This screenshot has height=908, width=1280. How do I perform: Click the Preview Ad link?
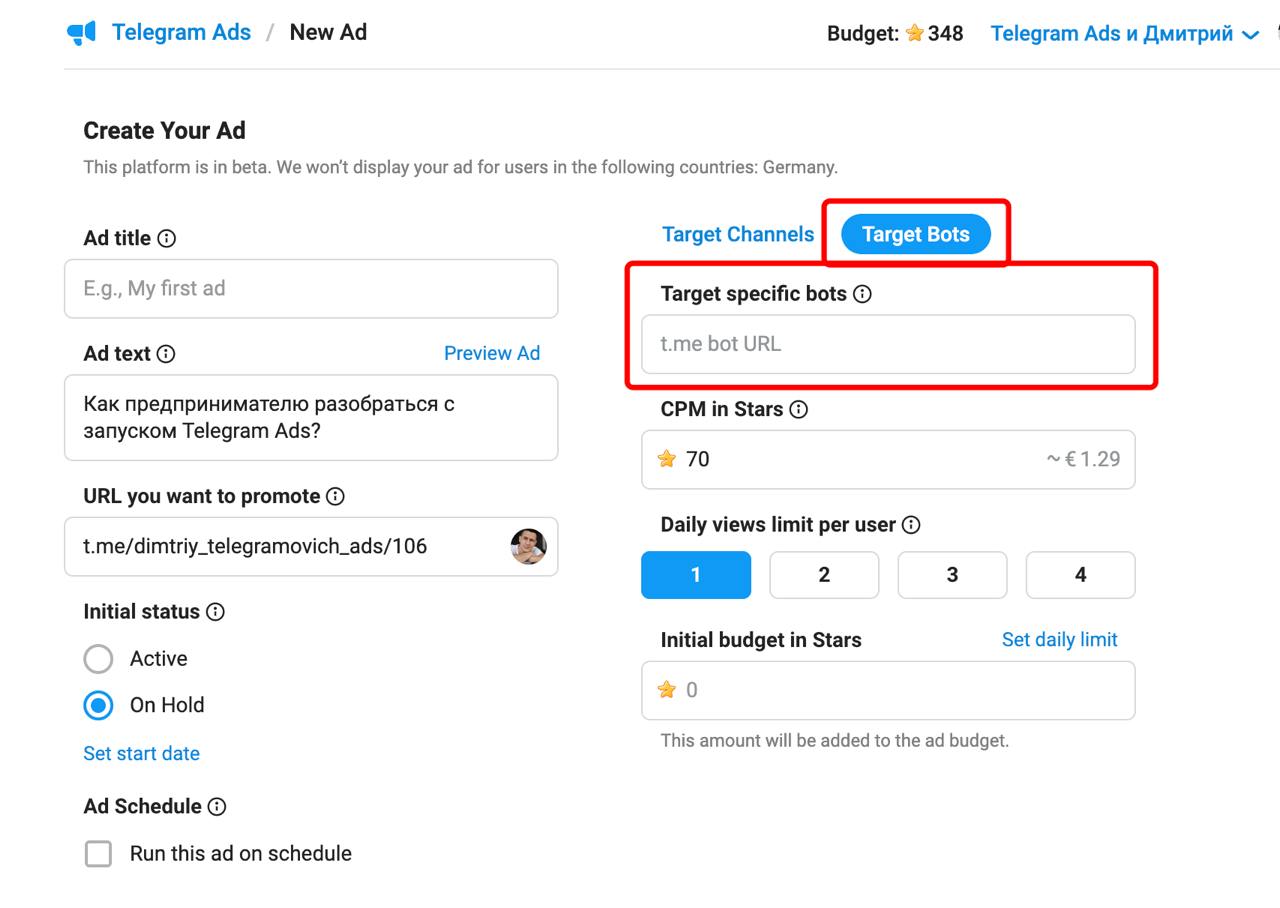click(x=492, y=353)
